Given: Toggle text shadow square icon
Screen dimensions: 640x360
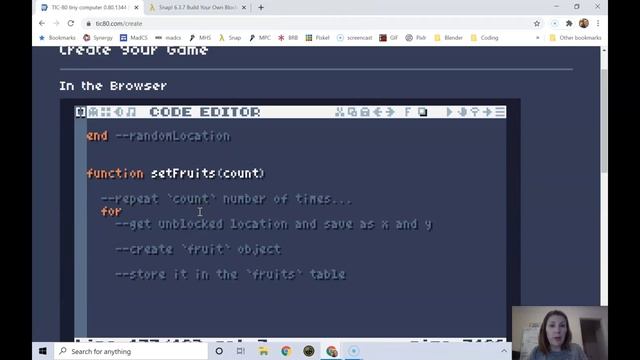Looking at the screenshot, I should pyautogui.click(x=422, y=112).
